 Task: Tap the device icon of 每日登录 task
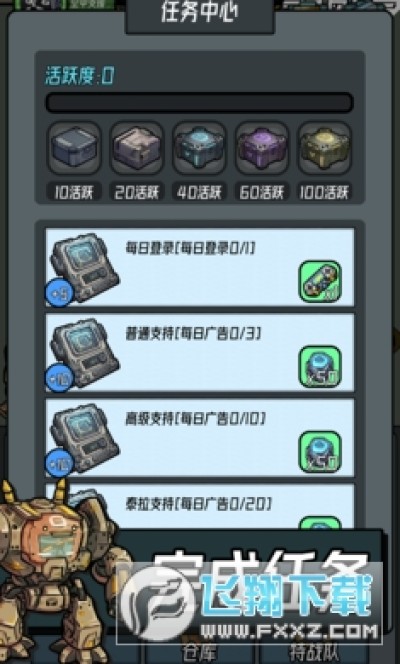pos(85,268)
